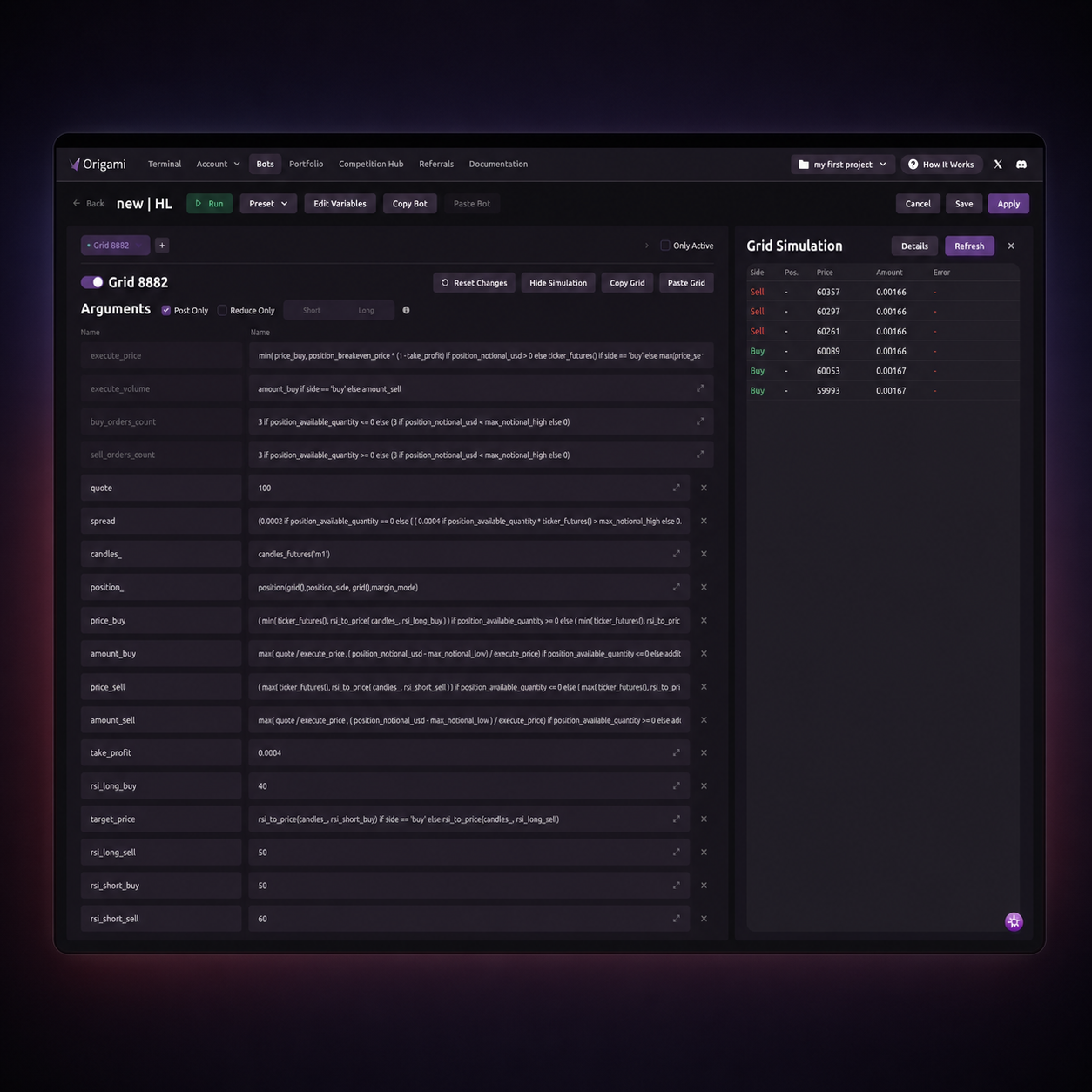Click Reset Changes
Viewport: 1092px width, 1092px height.
[474, 283]
